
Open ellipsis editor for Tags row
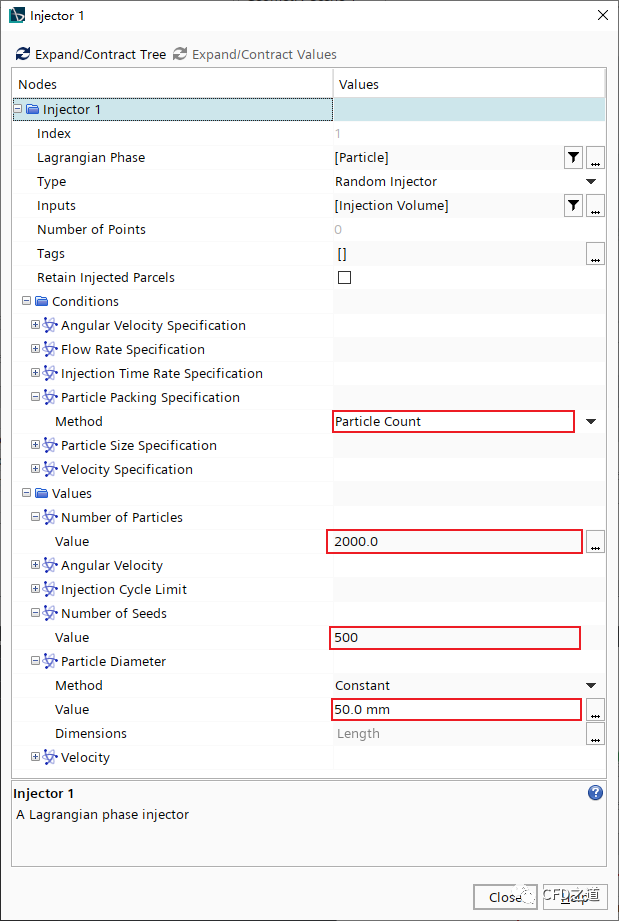pyautogui.click(x=596, y=254)
